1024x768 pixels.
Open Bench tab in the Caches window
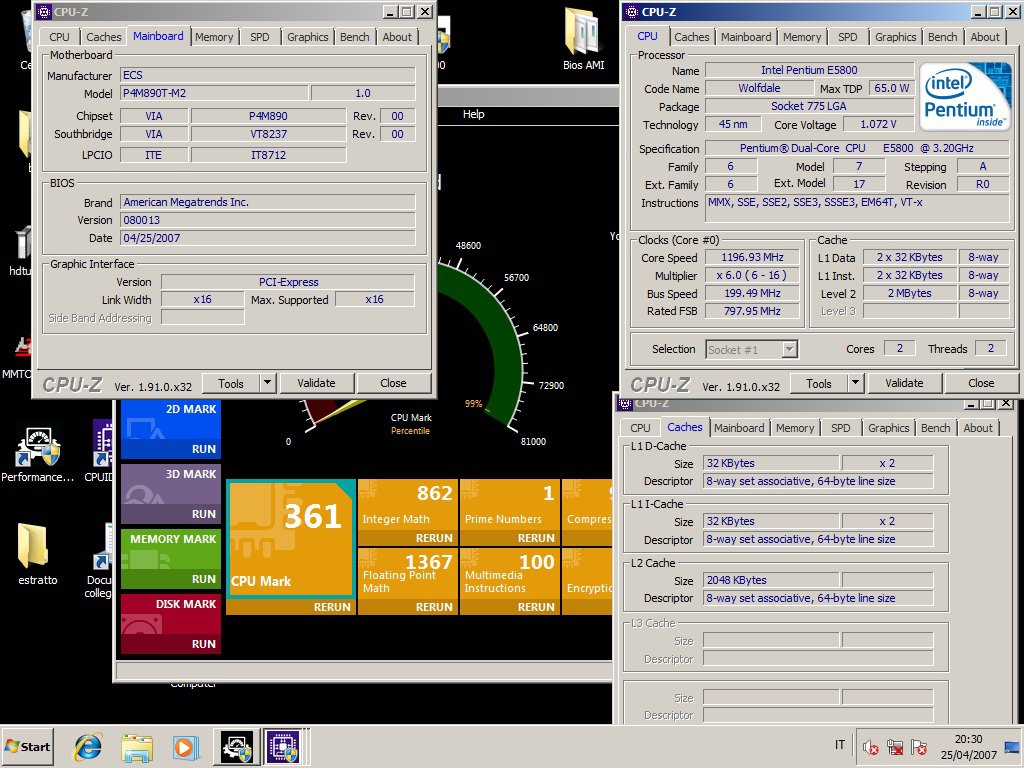[935, 428]
